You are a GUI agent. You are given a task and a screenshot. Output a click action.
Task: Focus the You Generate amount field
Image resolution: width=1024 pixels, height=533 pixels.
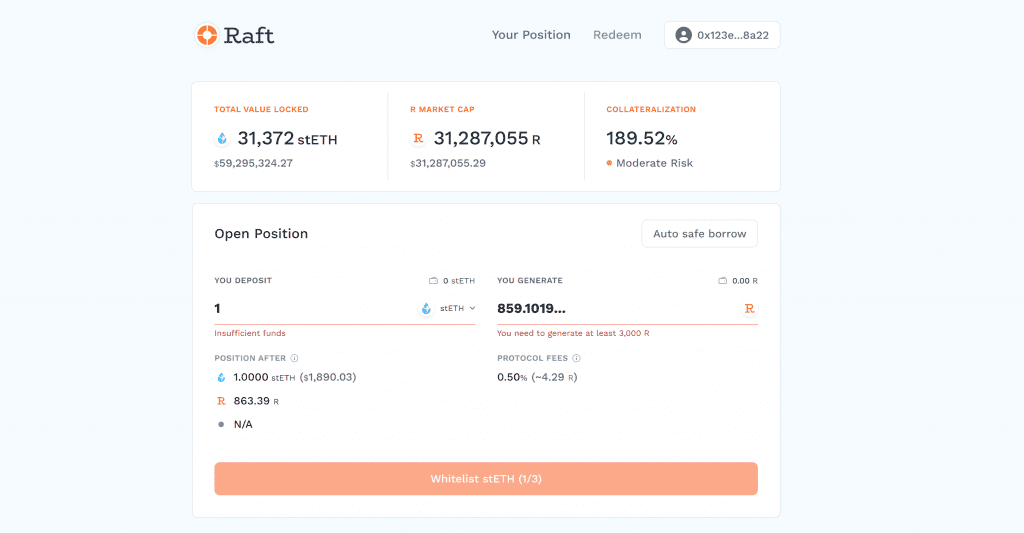pyautogui.click(x=617, y=308)
